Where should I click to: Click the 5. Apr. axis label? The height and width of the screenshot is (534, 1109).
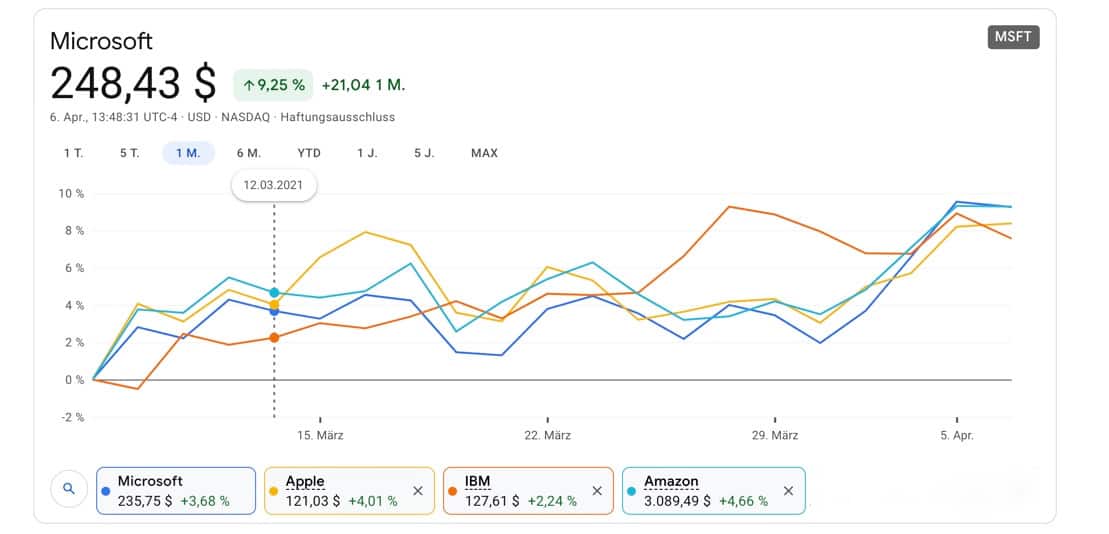957,436
